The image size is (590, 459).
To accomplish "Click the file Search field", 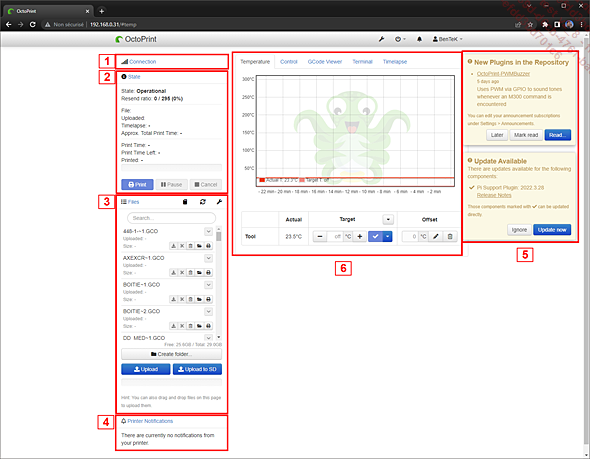I will point(172,218).
